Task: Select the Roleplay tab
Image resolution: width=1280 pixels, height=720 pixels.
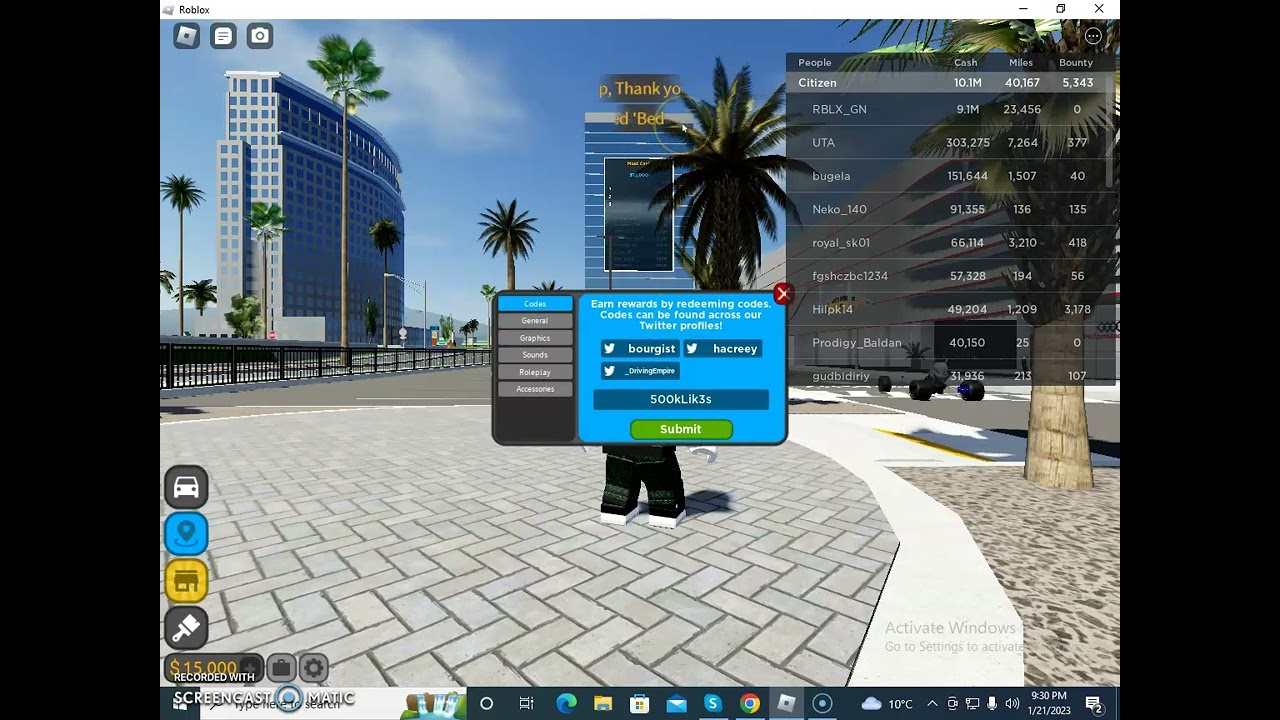Action: point(535,372)
